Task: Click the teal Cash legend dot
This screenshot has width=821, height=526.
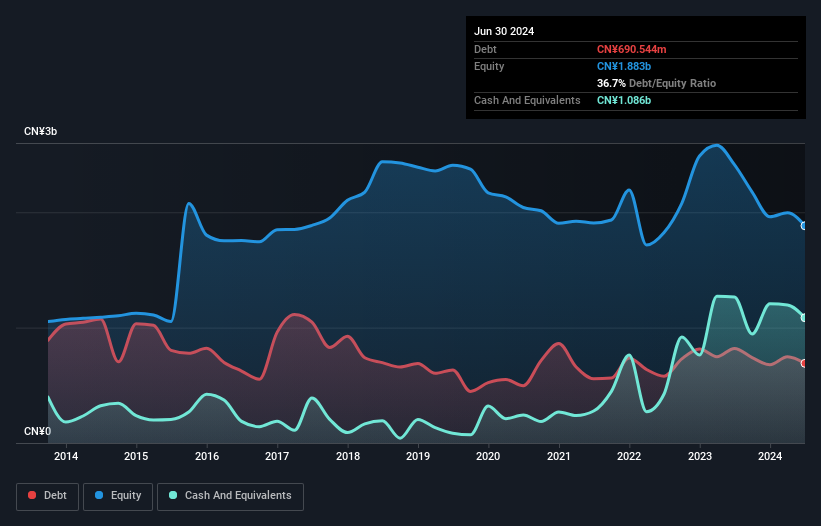Action: (173, 495)
